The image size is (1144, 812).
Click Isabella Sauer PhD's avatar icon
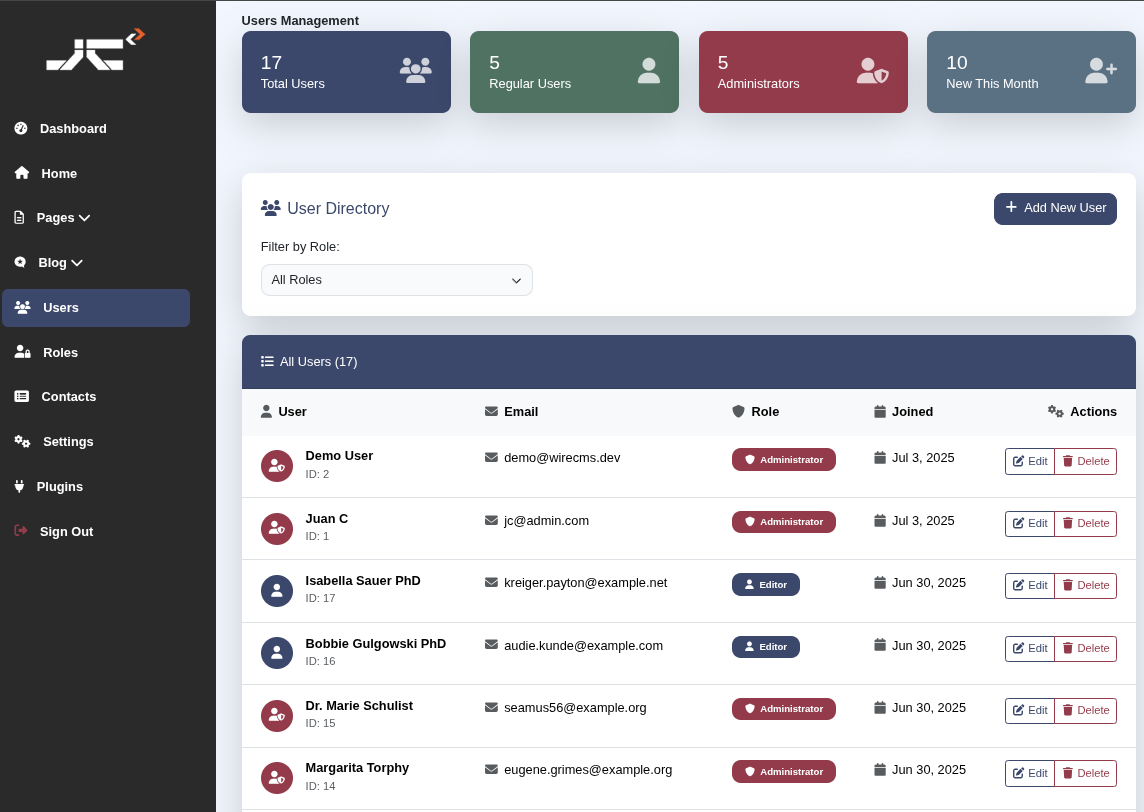pyautogui.click(x=277, y=590)
